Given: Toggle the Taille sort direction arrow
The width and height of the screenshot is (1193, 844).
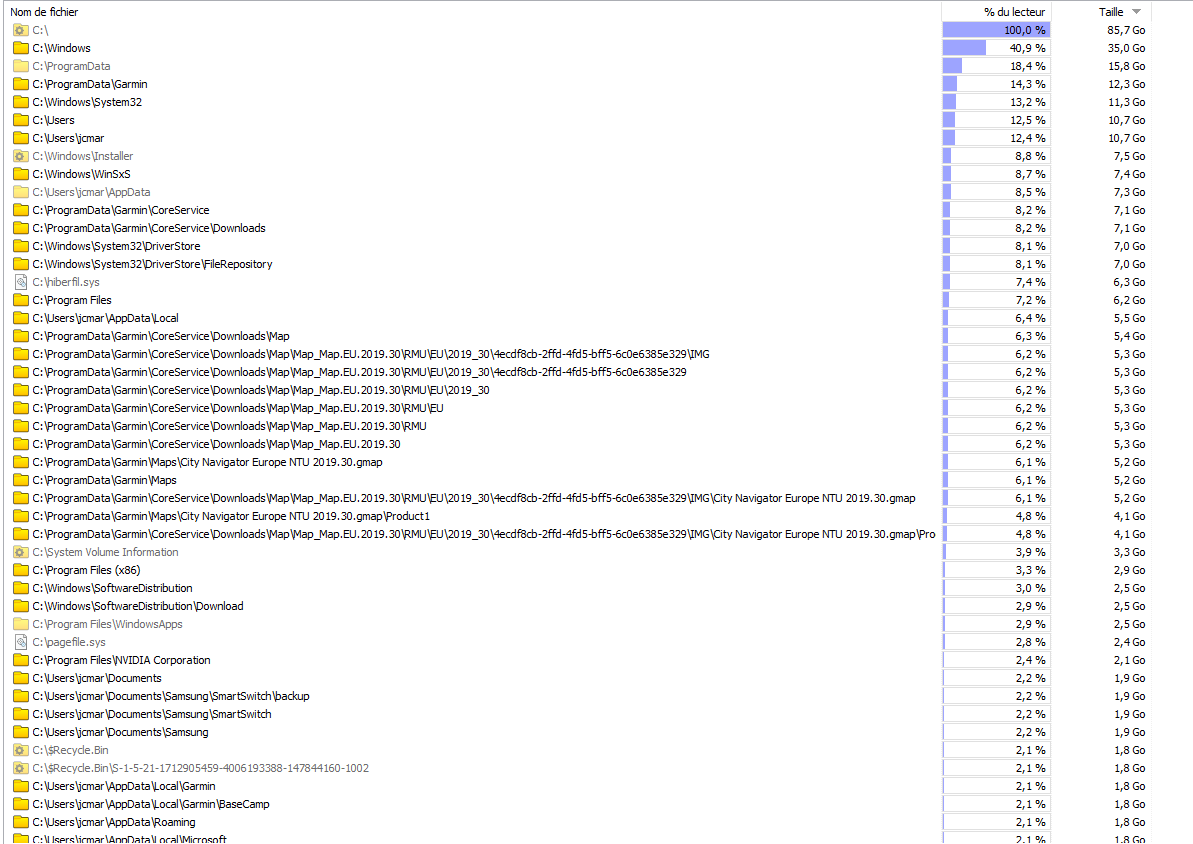Looking at the screenshot, I should coord(1137,11).
